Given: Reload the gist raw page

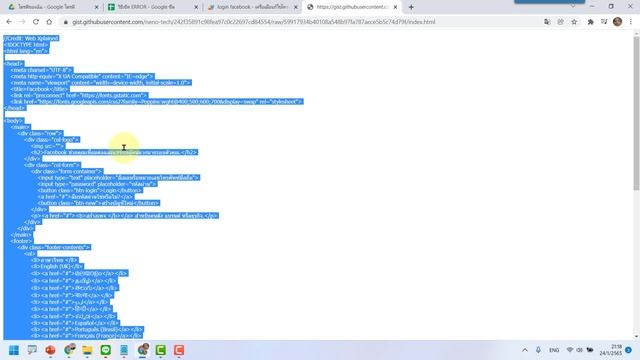Looking at the screenshot, I should click(36, 22).
